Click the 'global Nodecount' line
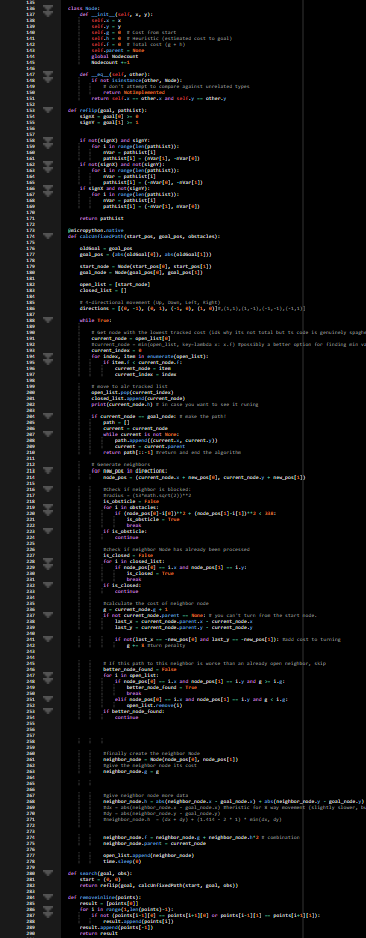366x938 pixels. (x=115, y=56)
